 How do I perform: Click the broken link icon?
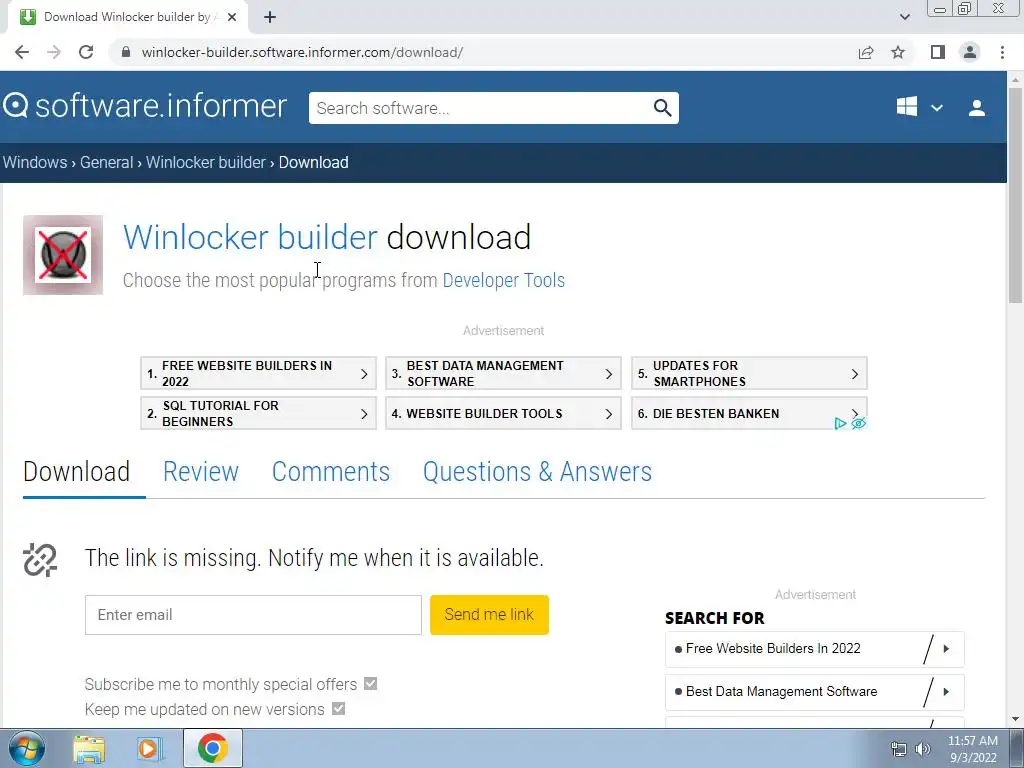point(40,560)
